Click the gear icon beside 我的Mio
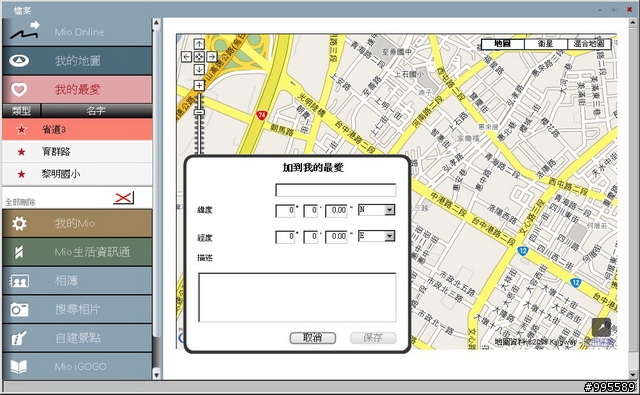Viewport: 640px width, 395px height. coord(19,223)
